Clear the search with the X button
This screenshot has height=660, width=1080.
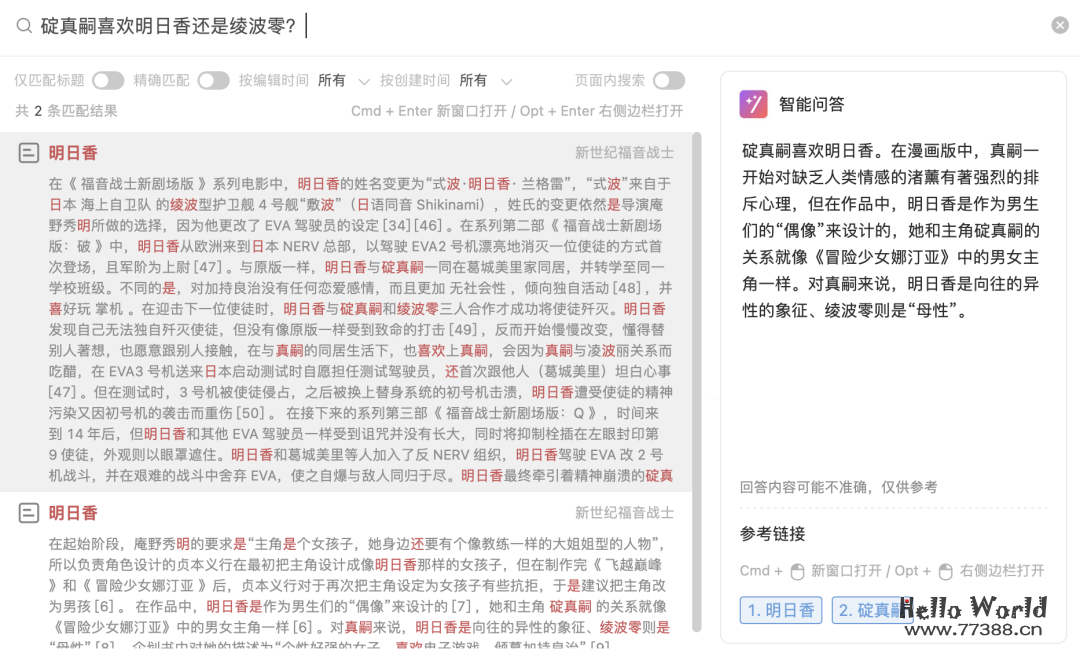tap(1060, 25)
